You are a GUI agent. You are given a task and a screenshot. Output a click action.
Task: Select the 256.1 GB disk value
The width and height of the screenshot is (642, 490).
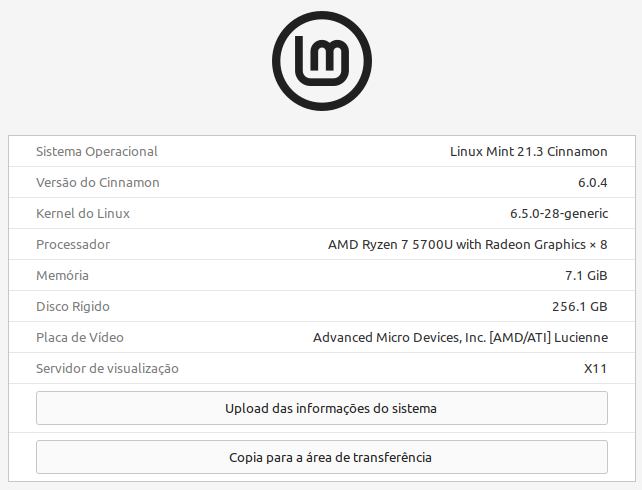[x=580, y=307]
